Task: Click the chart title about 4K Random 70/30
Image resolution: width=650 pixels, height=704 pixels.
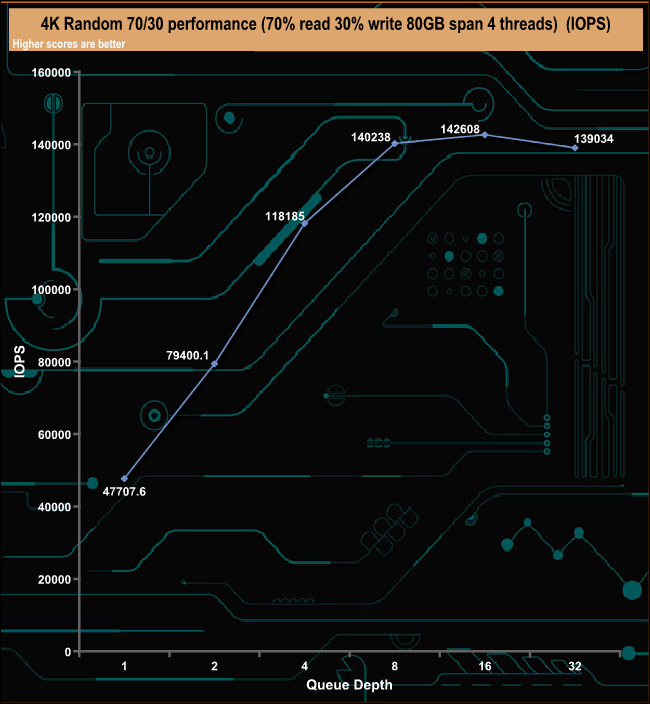Action: 325,21
